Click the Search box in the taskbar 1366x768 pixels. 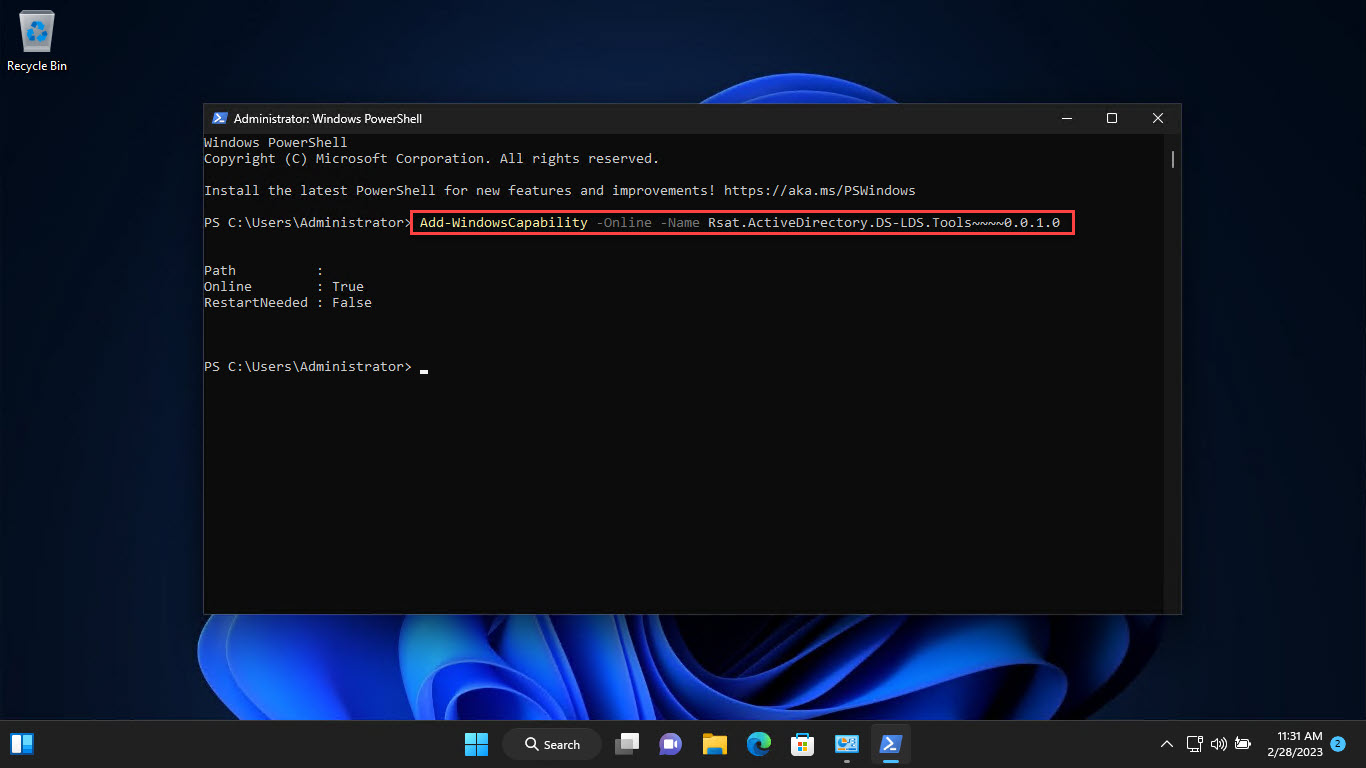click(552, 744)
